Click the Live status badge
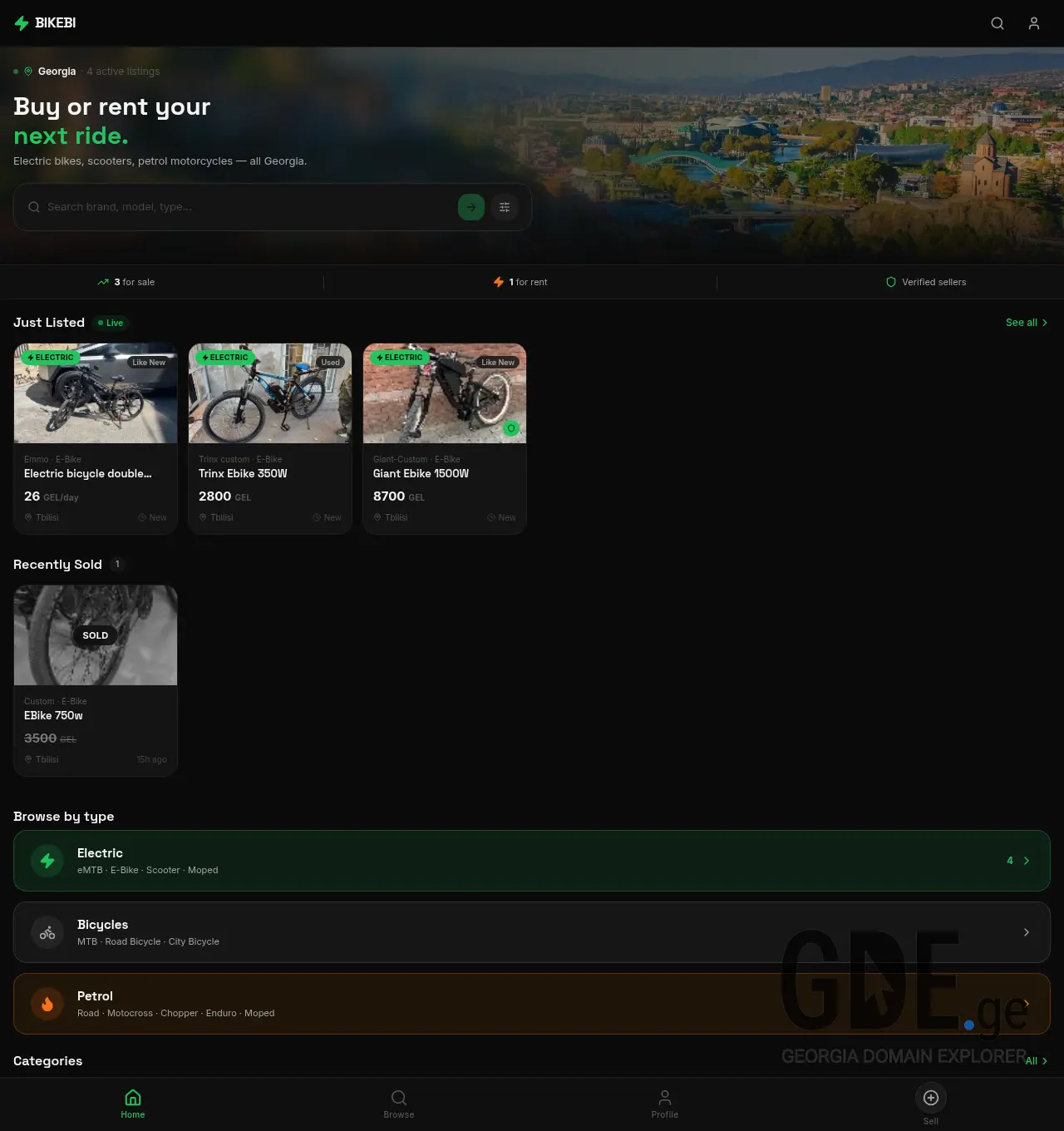The width and height of the screenshot is (1064, 1131). click(111, 323)
